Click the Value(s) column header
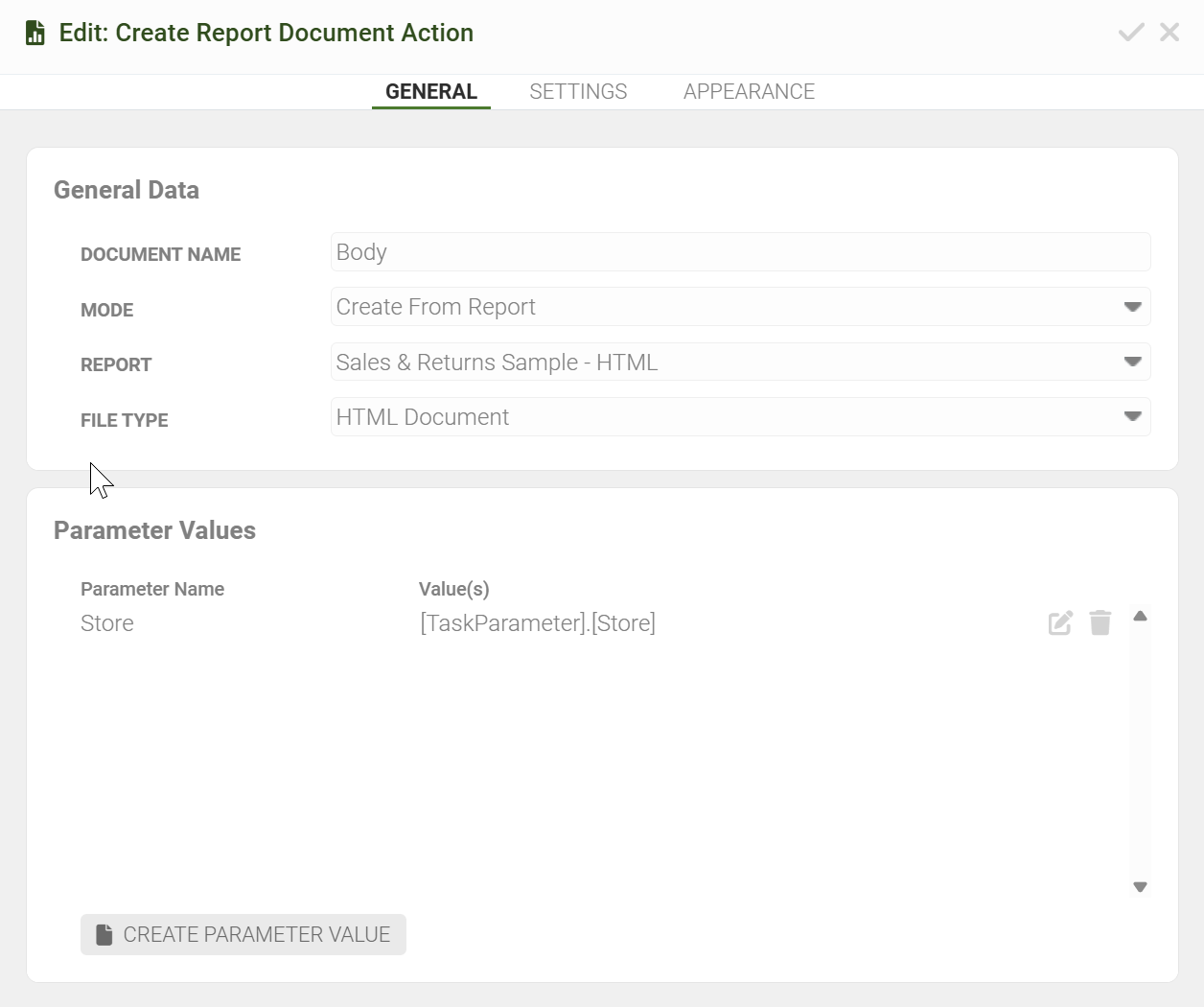1204x1007 pixels. [x=454, y=589]
